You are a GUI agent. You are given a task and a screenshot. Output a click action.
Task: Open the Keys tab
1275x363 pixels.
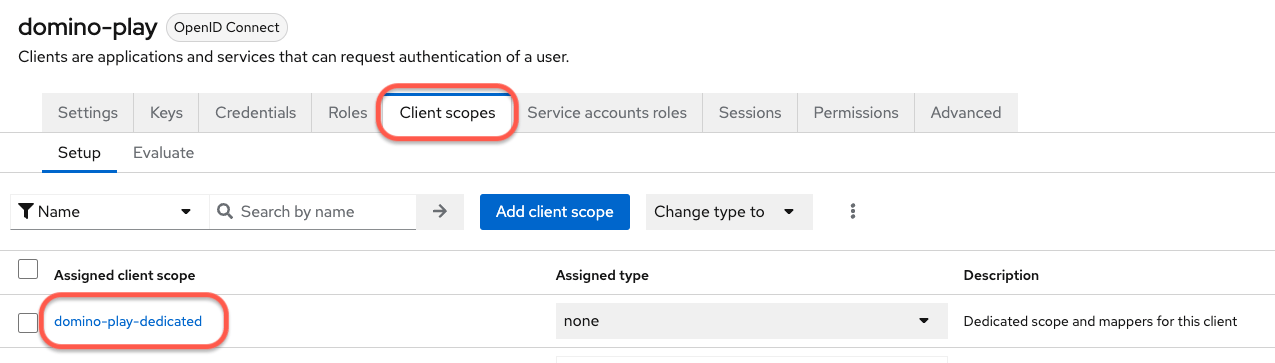pos(166,113)
